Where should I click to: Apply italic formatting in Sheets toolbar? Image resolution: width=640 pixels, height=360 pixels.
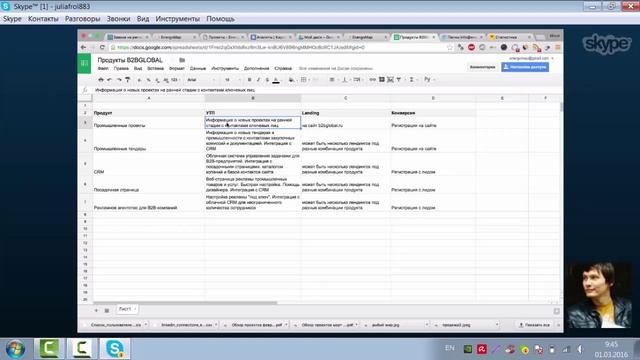click(258, 80)
